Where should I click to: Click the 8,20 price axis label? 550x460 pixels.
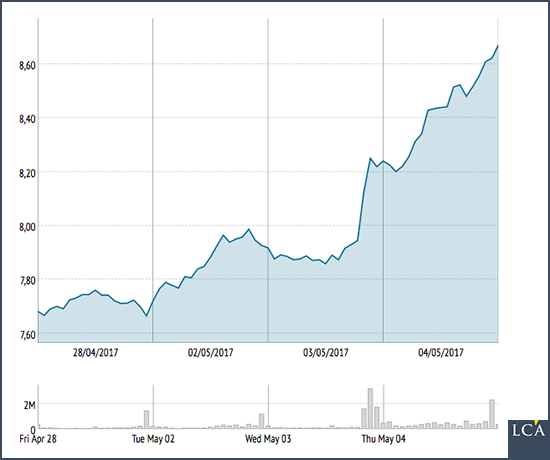tap(27, 173)
